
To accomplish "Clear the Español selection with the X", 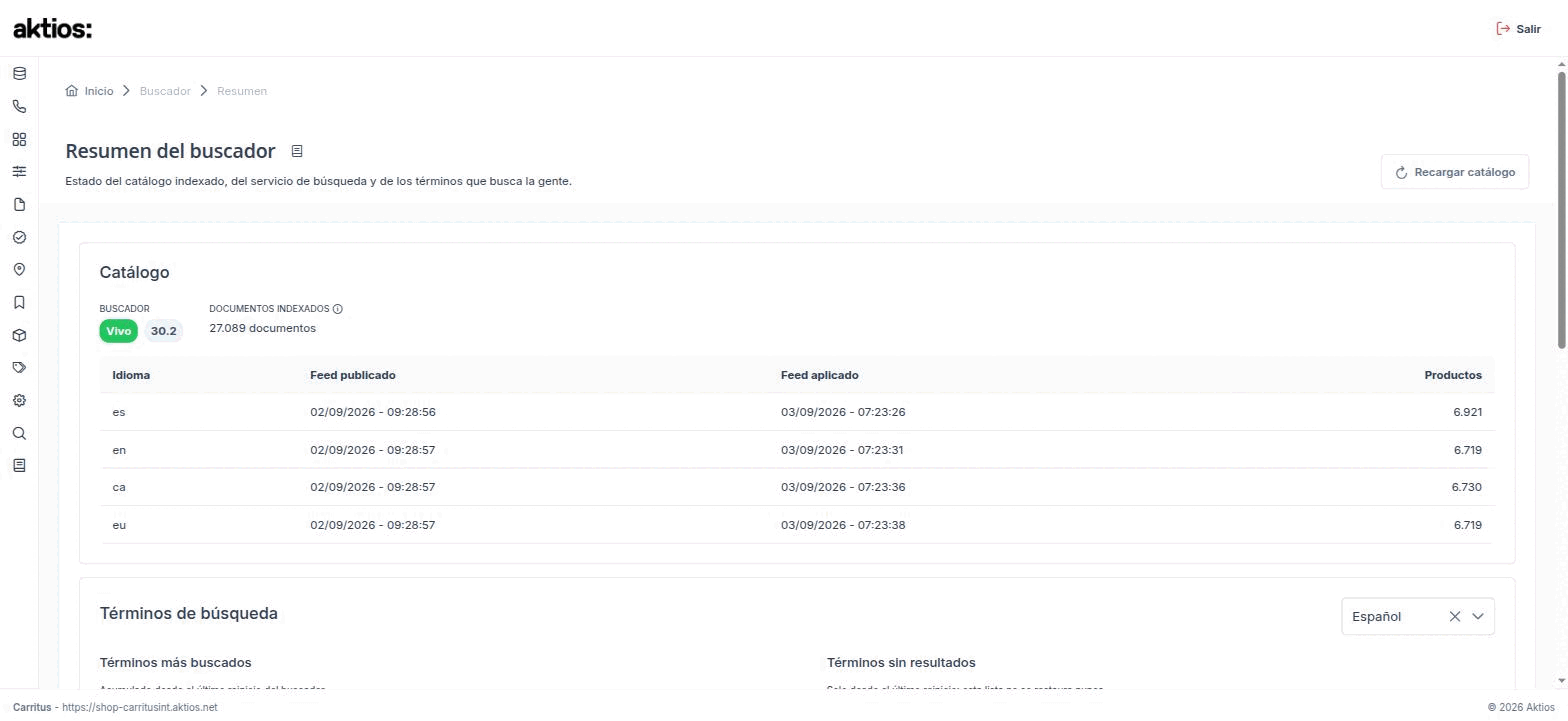I will click(x=1455, y=616).
